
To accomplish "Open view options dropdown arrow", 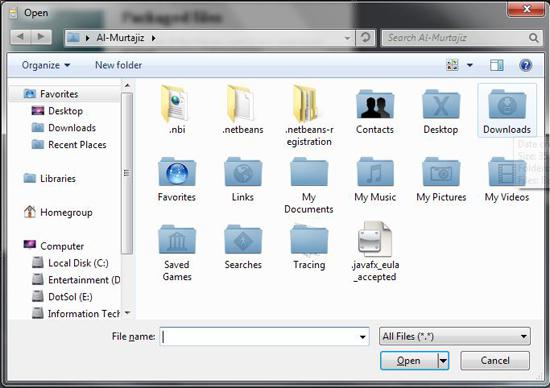I will [470, 65].
